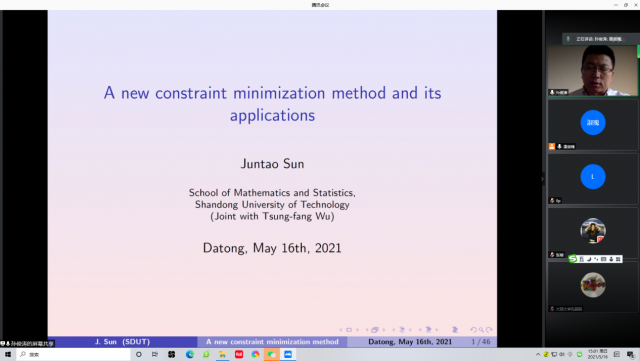Toggle Sogou moon half/full-width mode
640x361 pixels.
[589, 259]
